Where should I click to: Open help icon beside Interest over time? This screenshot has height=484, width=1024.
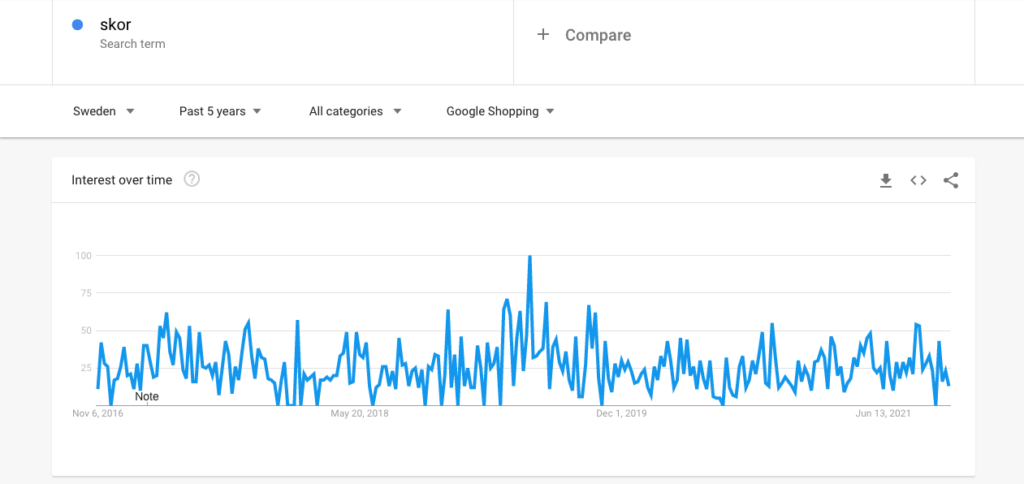click(191, 179)
